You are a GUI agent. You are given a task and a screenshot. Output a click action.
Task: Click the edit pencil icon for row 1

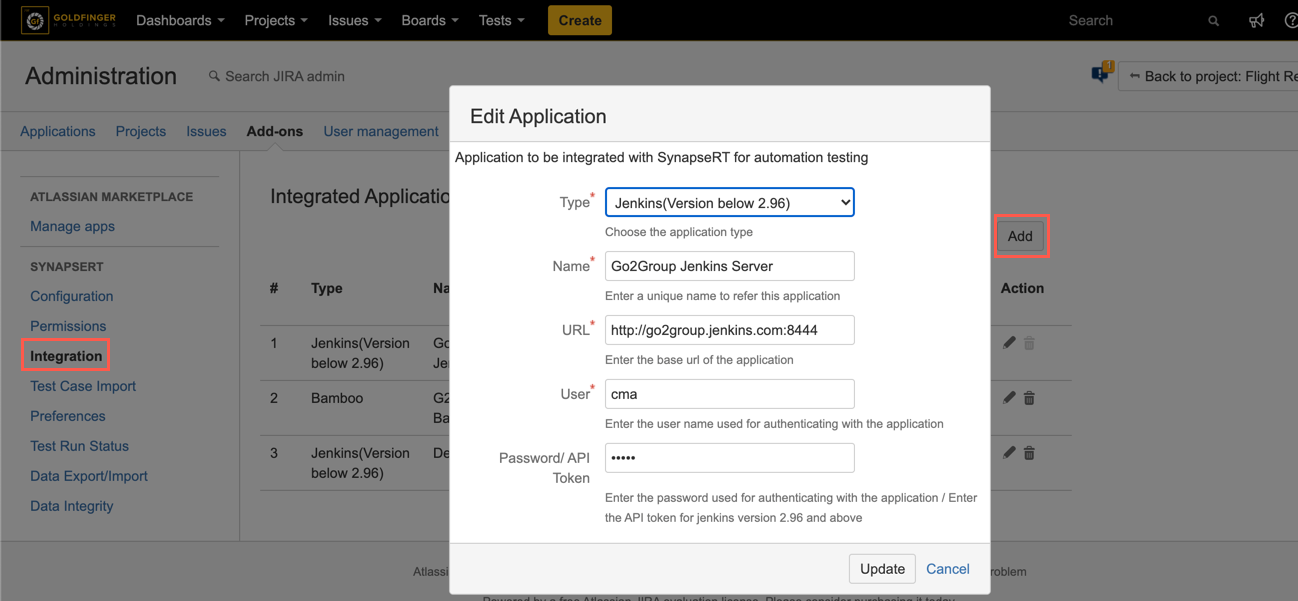click(x=1009, y=343)
